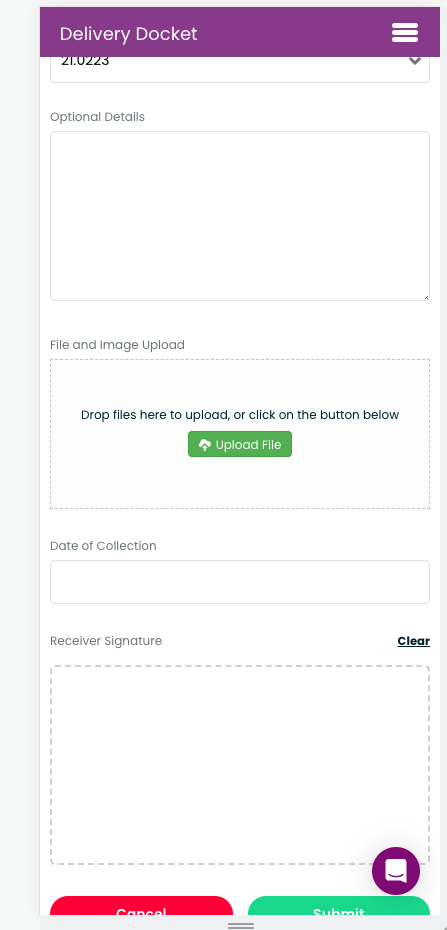Viewport: 447px width, 930px height.
Task: Click the drop files here upload zone
Action: click(x=240, y=434)
